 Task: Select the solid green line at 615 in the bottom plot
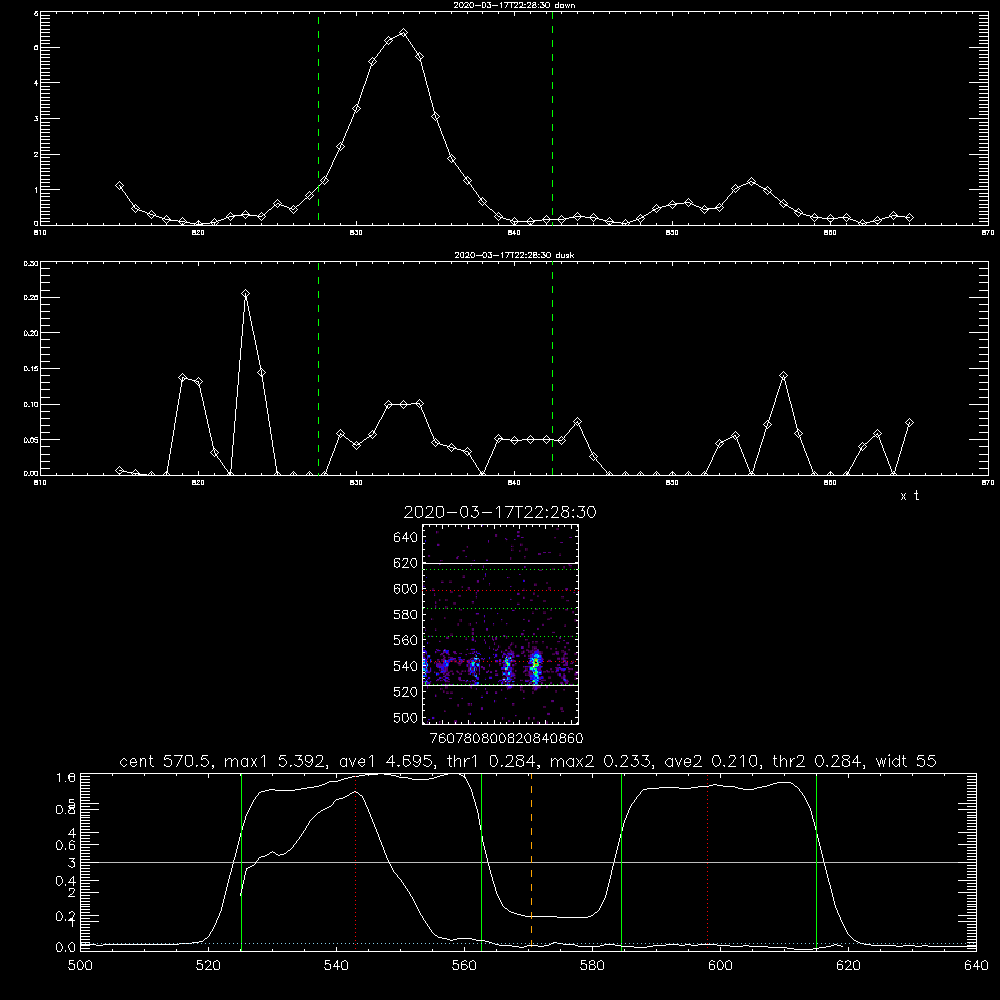point(816,861)
